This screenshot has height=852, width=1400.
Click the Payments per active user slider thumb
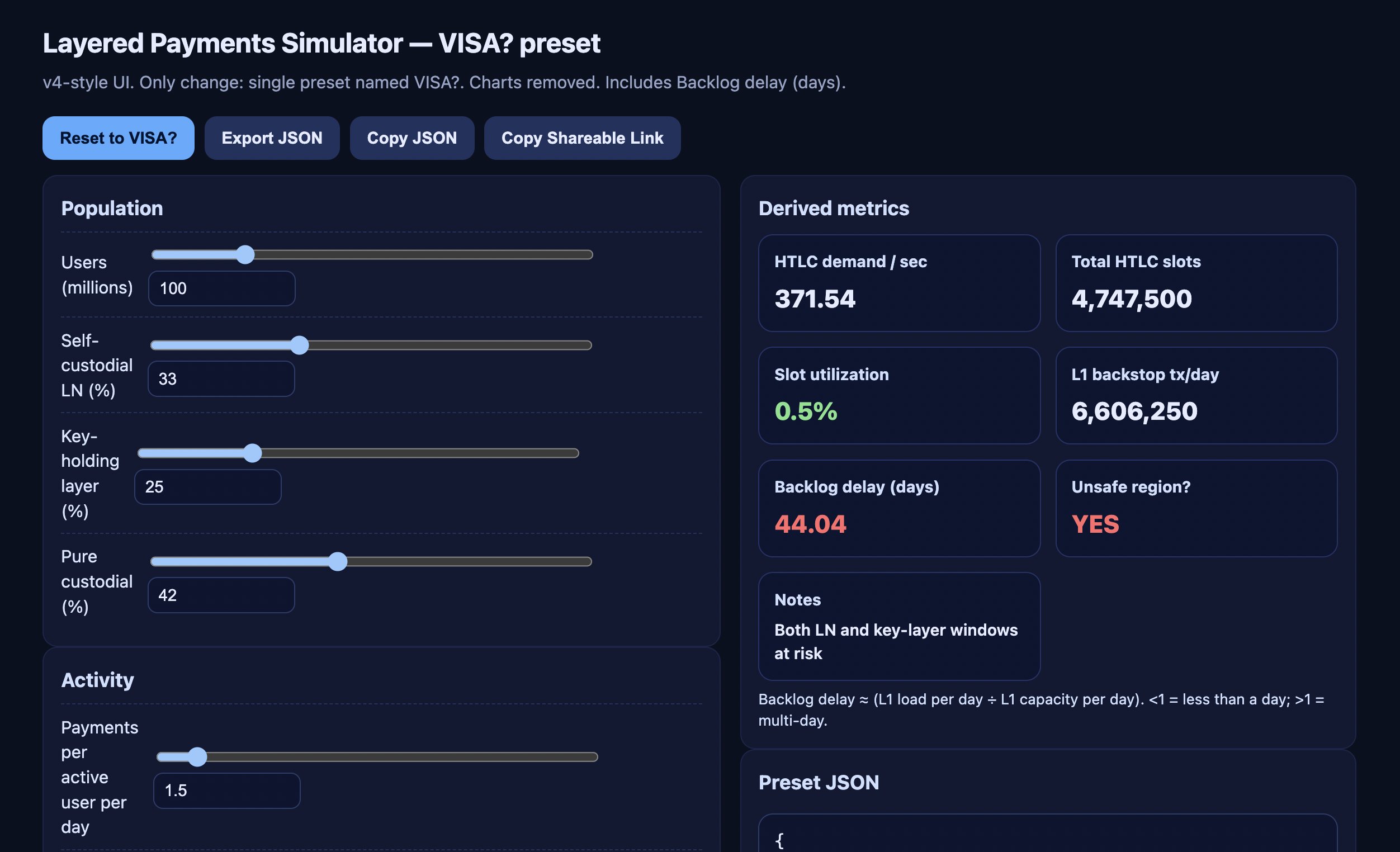197,756
